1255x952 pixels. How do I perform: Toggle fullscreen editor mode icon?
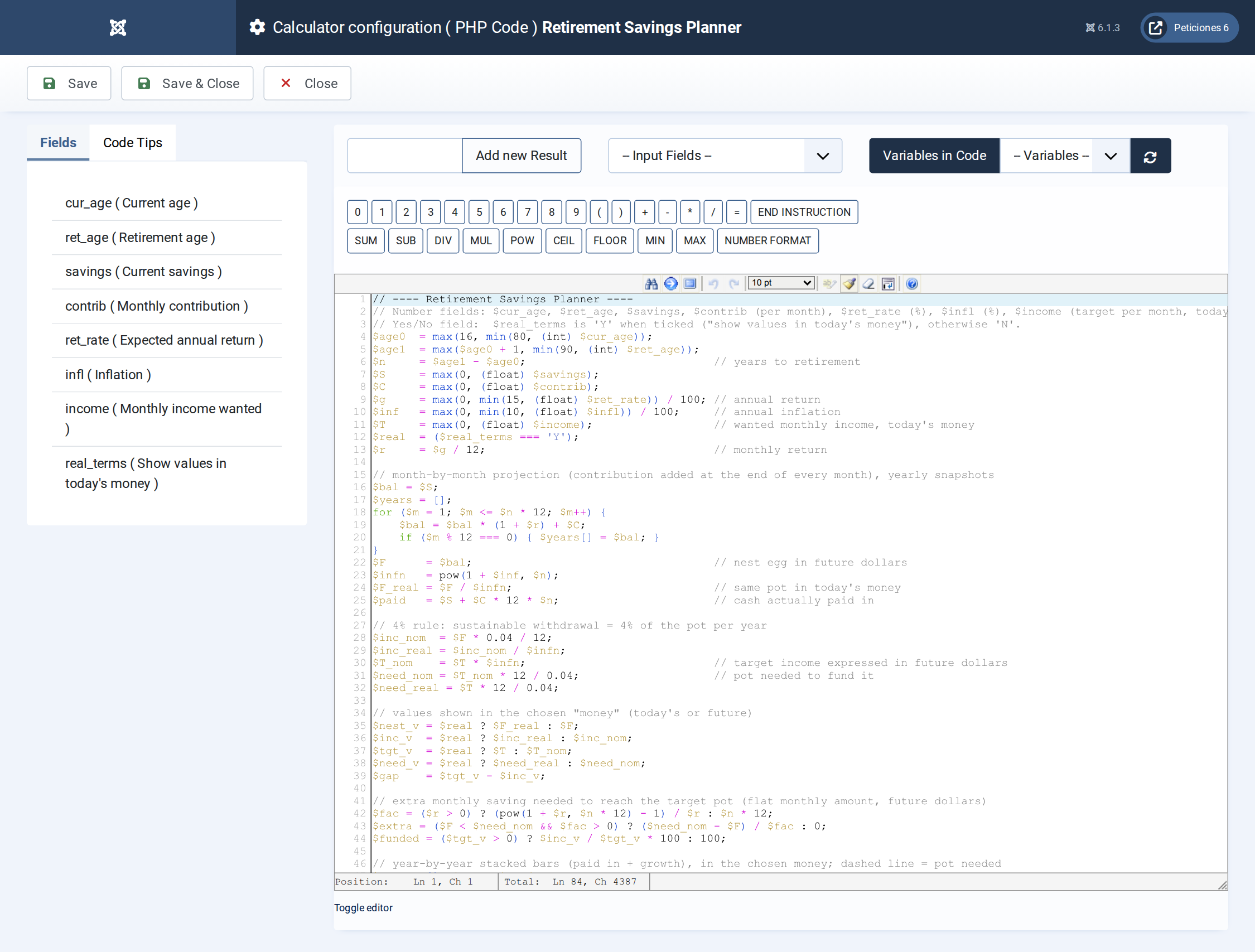coord(690,283)
